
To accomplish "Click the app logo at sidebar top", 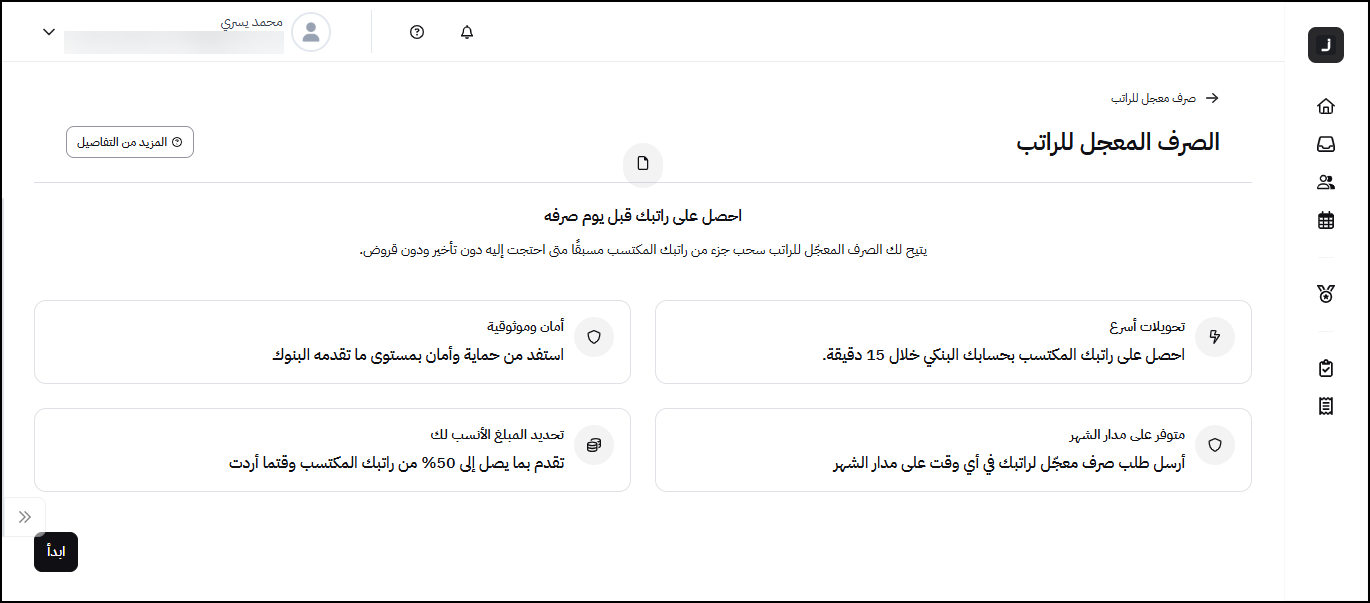I will click(1326, 45).
